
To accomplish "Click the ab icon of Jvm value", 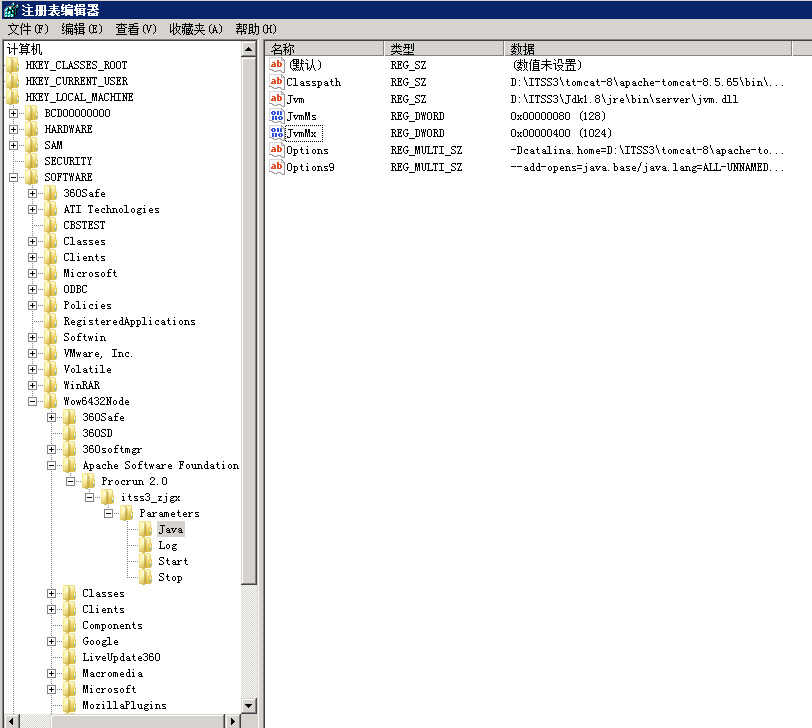I will [277, 99].
